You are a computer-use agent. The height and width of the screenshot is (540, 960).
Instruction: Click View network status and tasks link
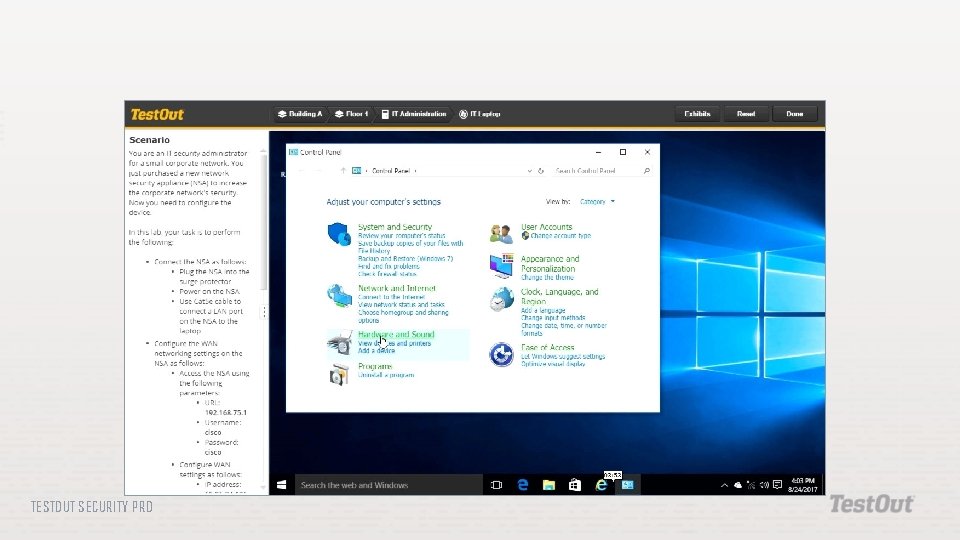point(401,304)
